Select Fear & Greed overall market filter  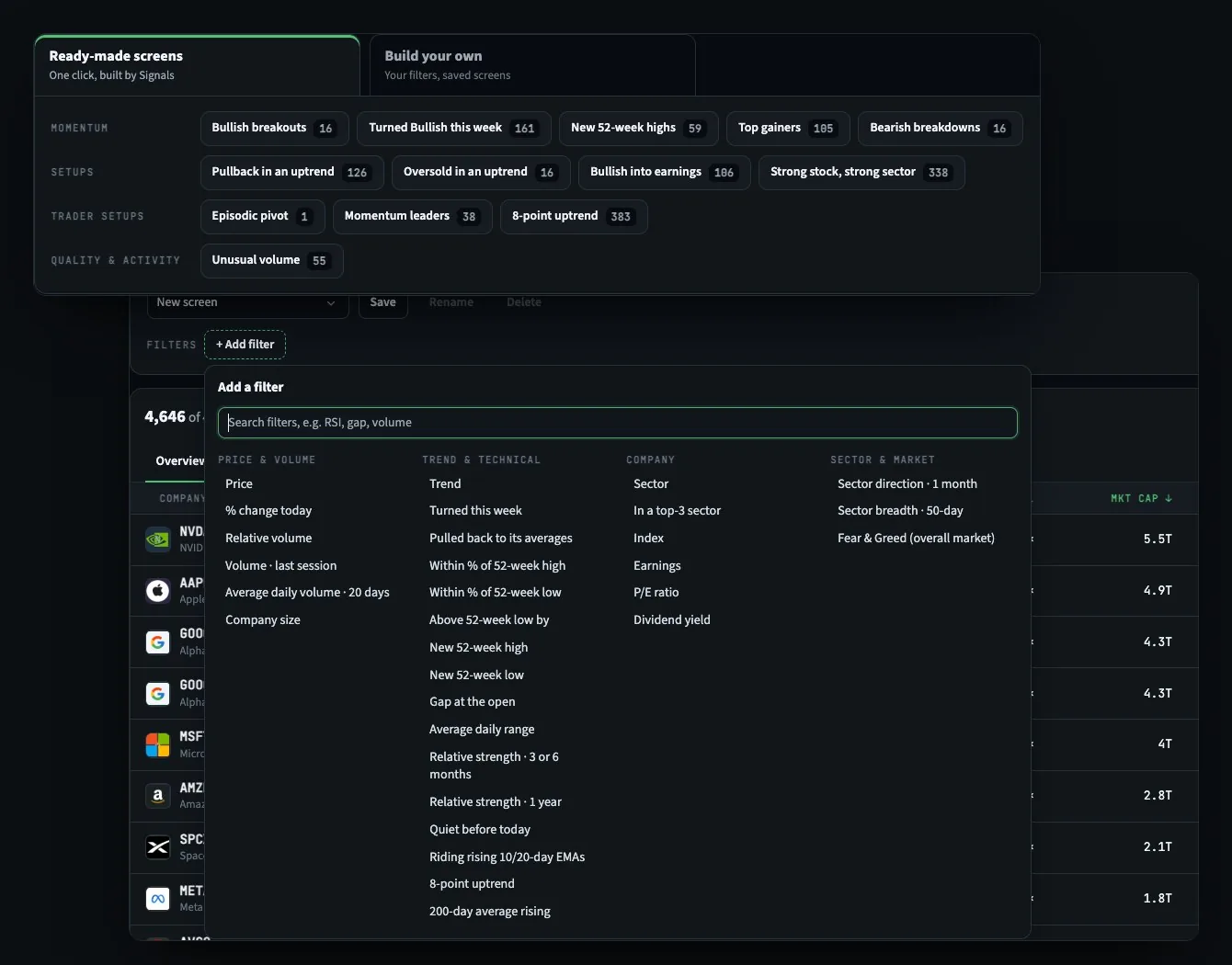[916, 539]
